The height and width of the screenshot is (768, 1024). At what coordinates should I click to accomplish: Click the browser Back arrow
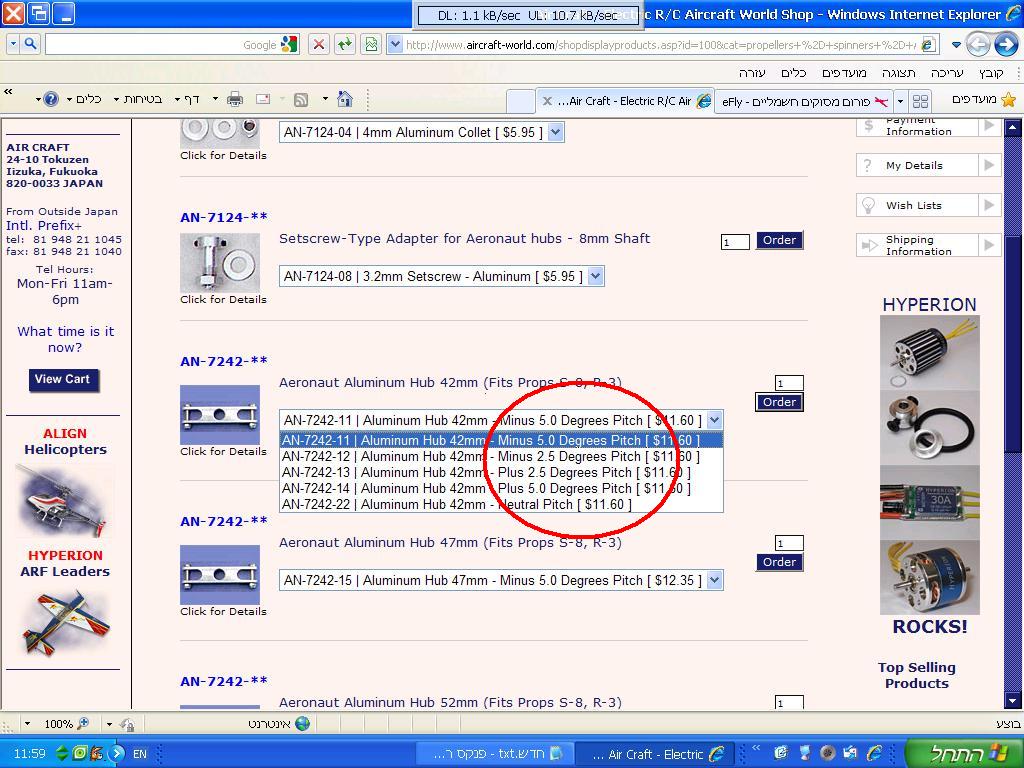978,44
